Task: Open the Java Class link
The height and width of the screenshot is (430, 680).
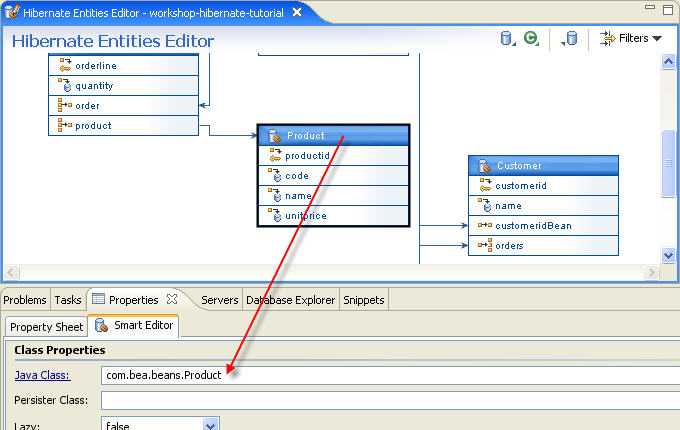Action: tap(42, 375)
